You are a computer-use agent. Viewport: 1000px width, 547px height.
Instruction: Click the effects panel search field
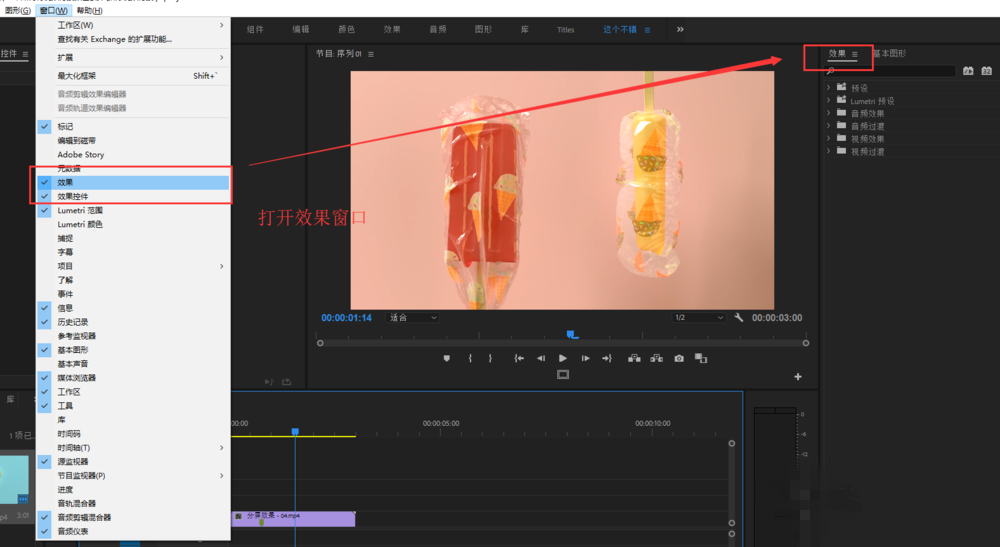(895, 71)
